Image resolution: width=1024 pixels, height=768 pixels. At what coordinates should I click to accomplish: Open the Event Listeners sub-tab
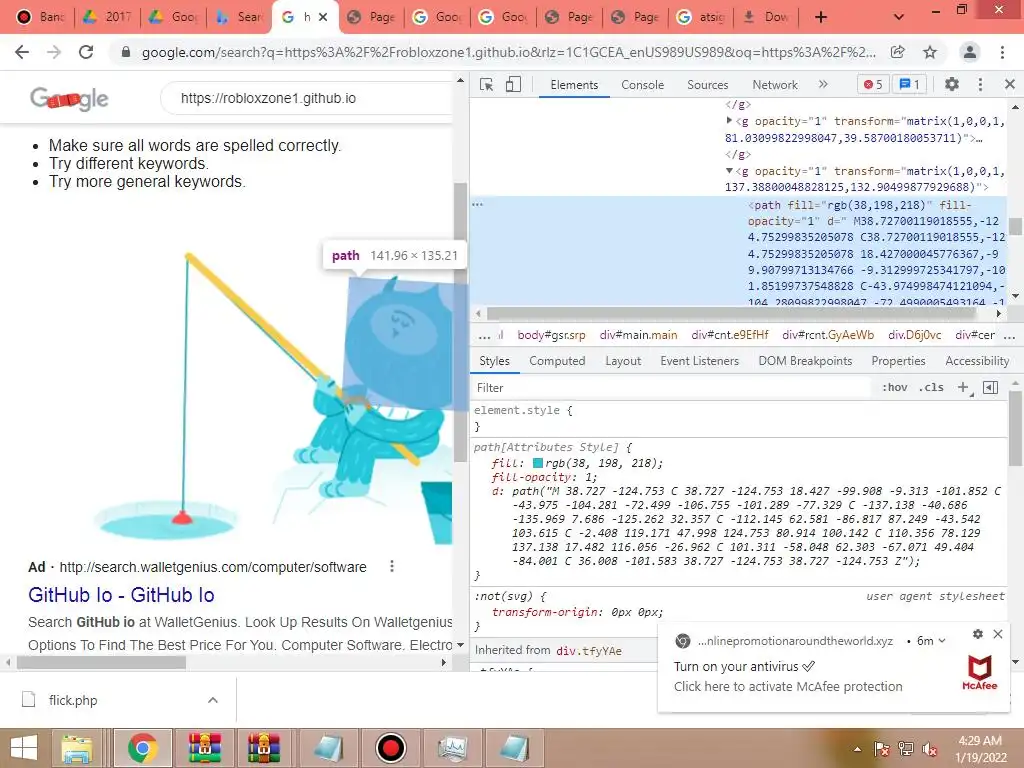point(699,361)
